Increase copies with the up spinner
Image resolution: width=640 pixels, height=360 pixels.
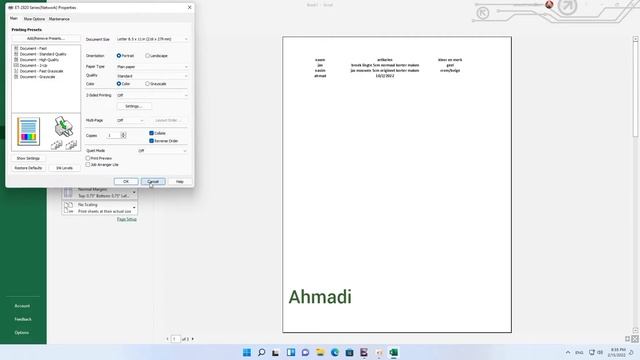(123, 134)
